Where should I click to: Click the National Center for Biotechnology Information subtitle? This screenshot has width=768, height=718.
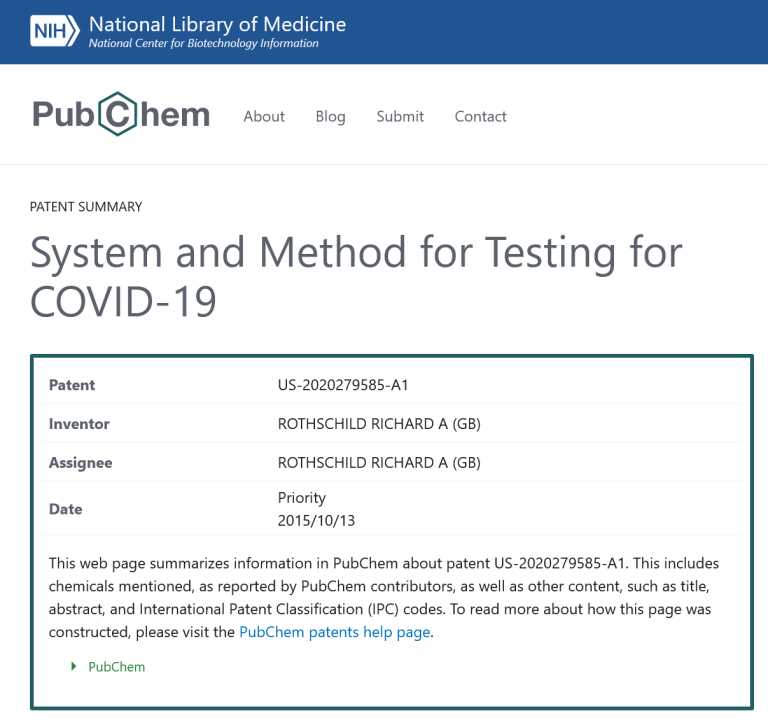tap(203, 43)
